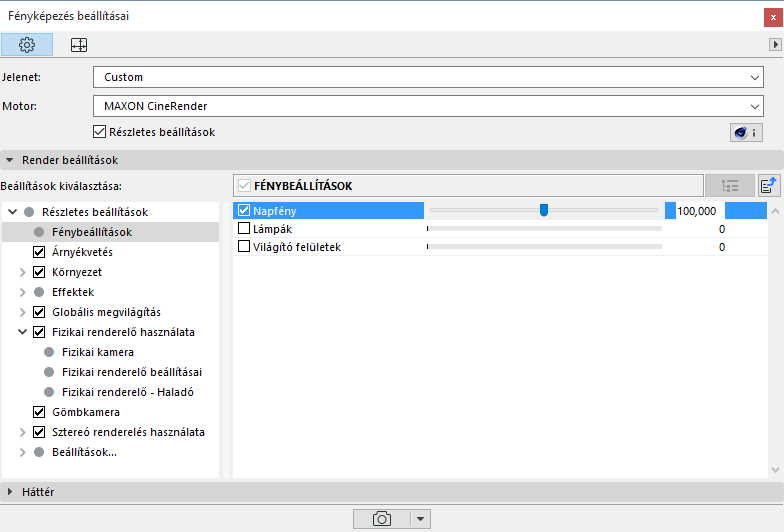Toggle the Környezet checkbox
This screenshot has height=532, width=784.
39,272
